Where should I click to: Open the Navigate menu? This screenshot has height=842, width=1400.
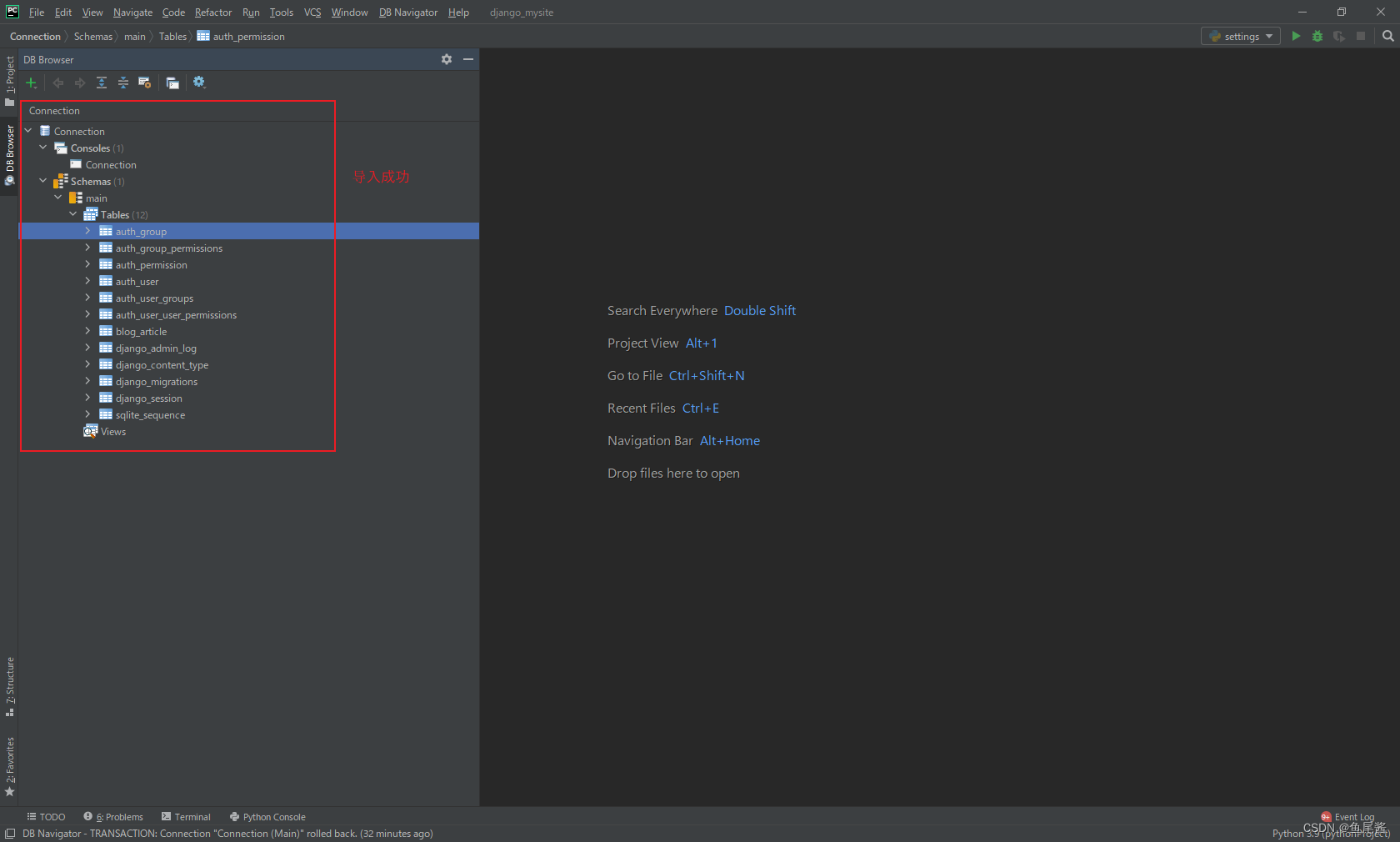(133, 13)
